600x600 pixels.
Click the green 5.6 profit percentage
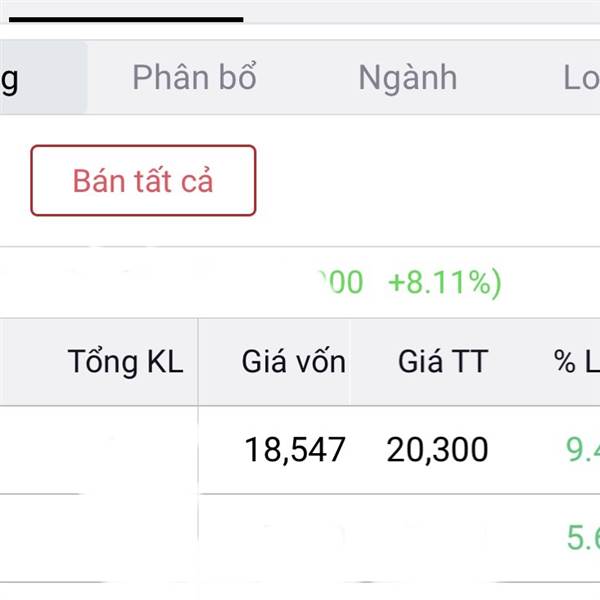click(583, 538)
